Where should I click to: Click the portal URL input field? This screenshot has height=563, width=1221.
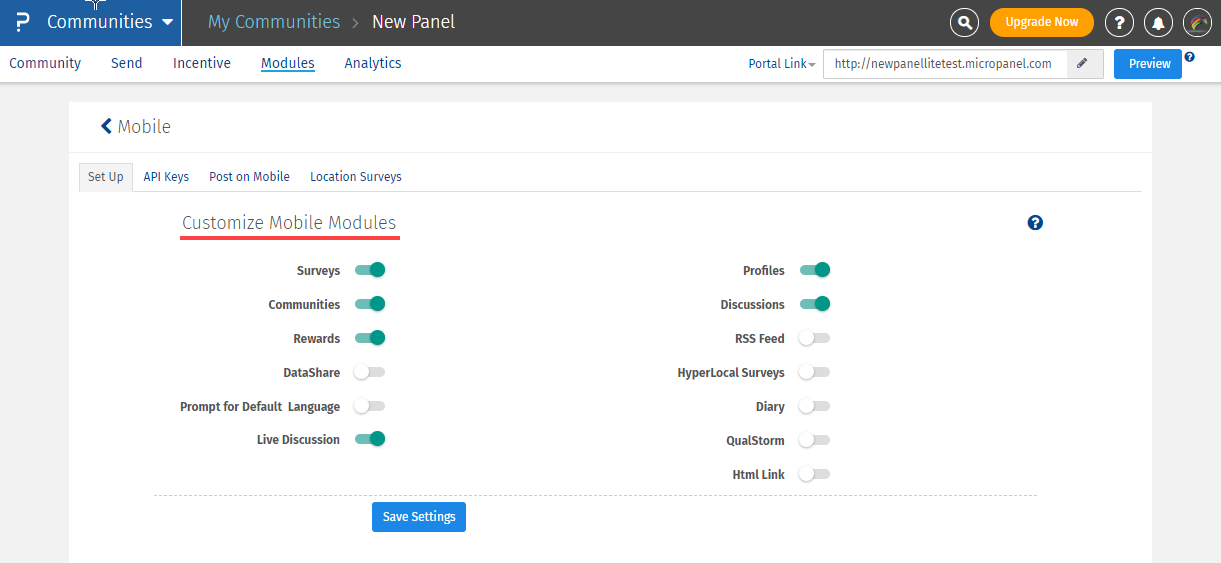(944, 64)
